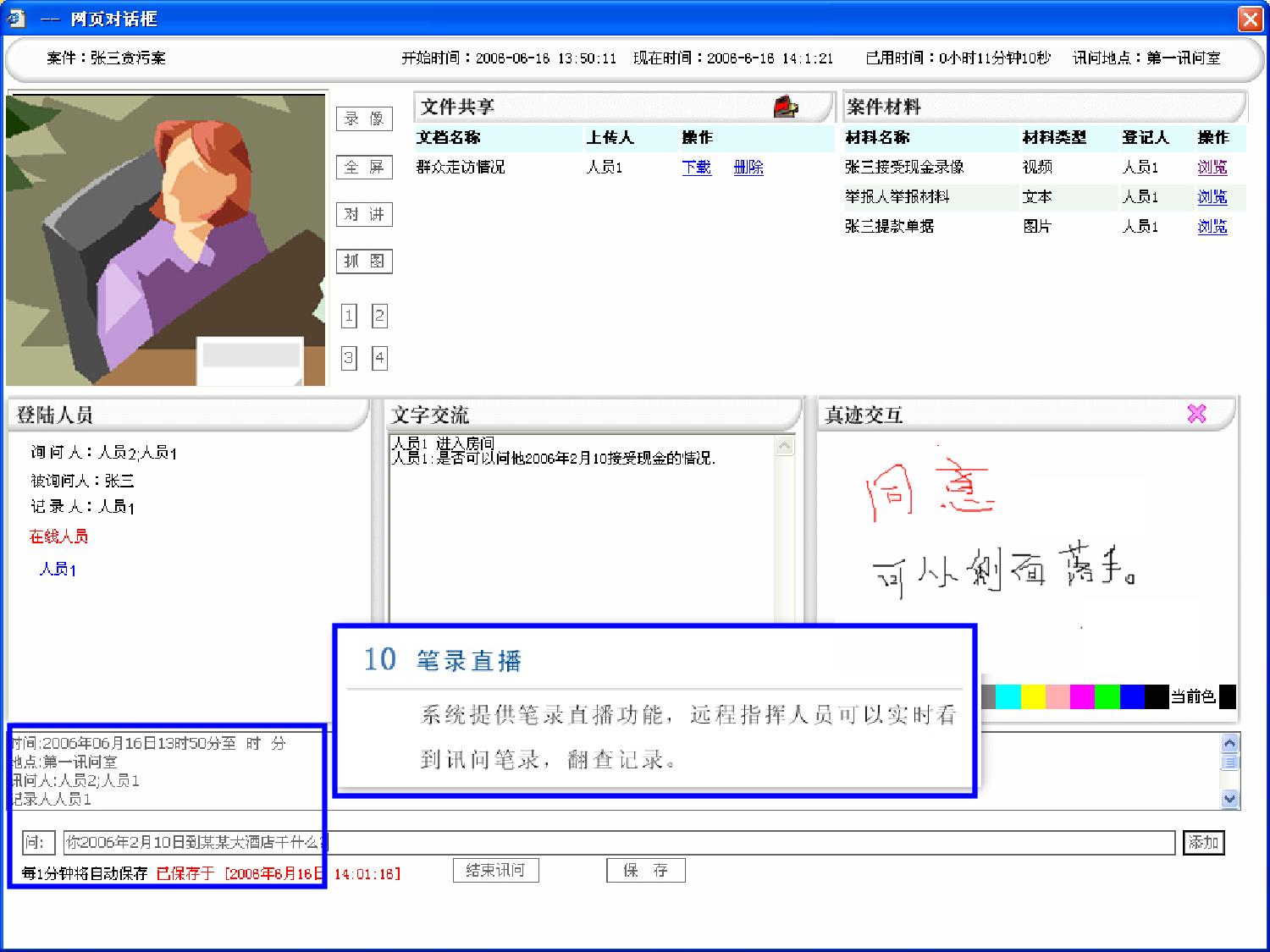
Task: Click the 案件：张三贪污案 header text
Action: 106,58
